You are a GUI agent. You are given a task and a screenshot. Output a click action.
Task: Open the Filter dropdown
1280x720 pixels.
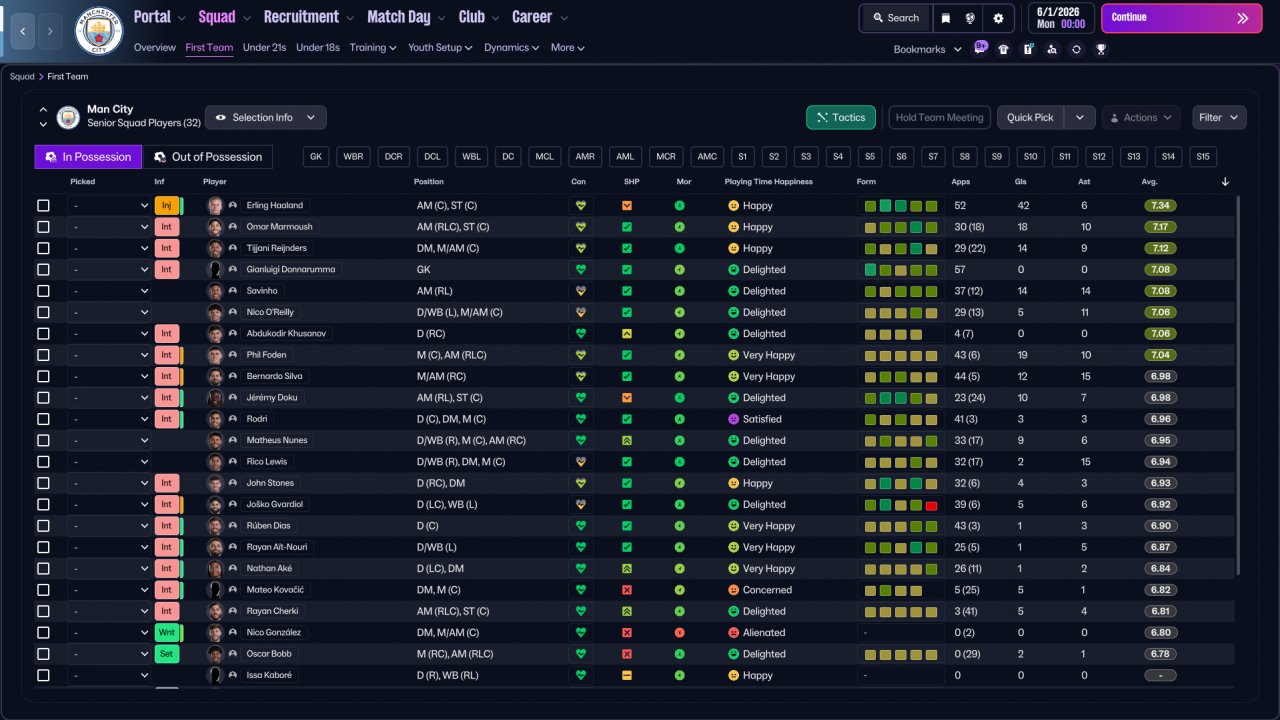pos(1219,117)
